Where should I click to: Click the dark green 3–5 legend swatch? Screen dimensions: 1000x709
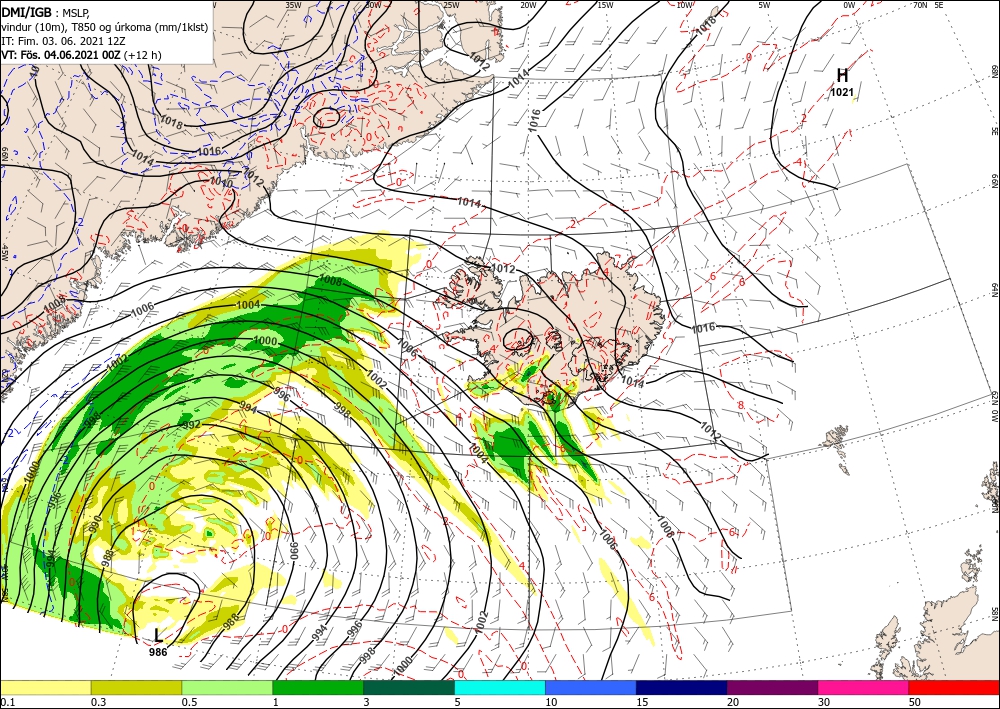point(409,687)
